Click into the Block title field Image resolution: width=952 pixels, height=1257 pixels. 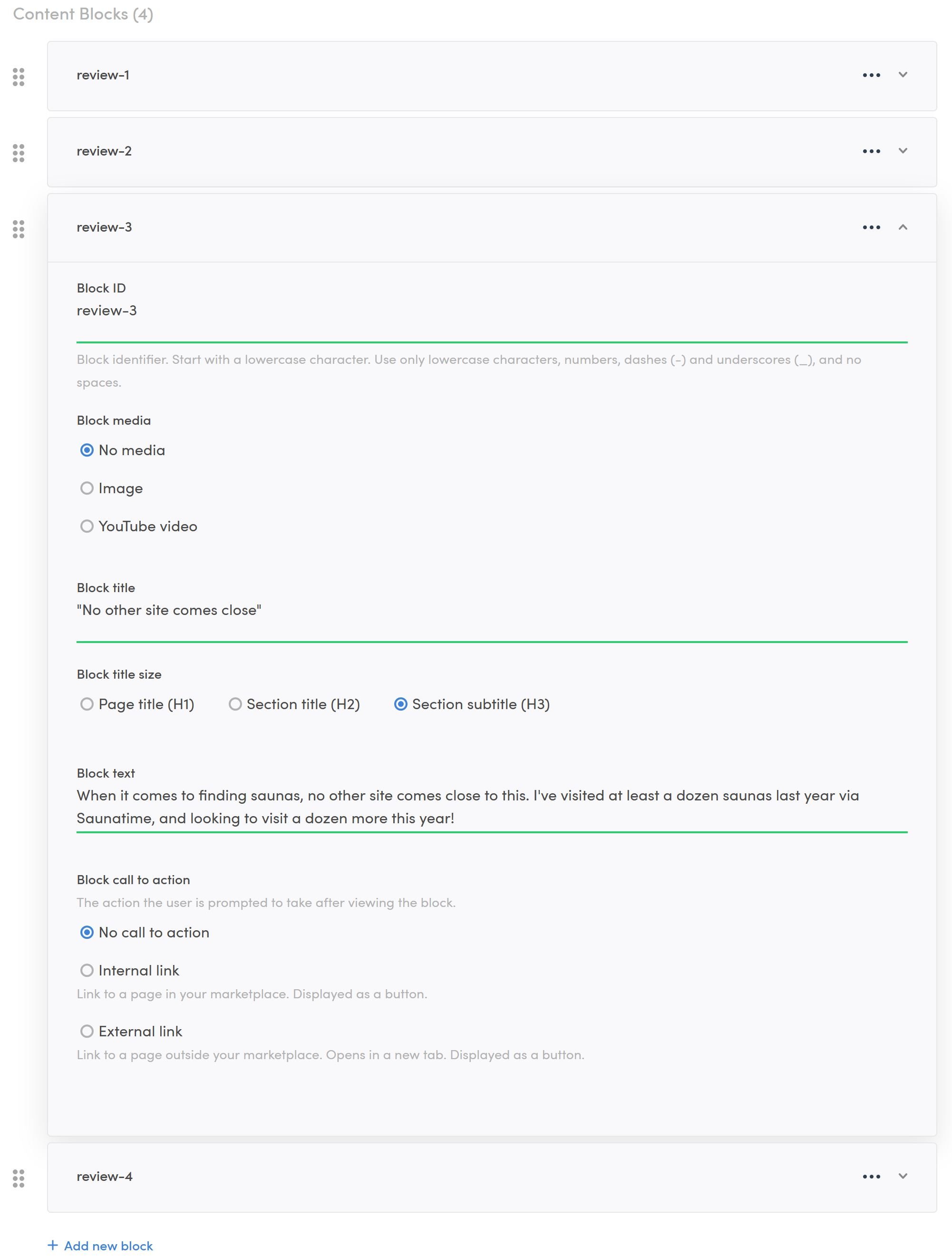(491, 610)
